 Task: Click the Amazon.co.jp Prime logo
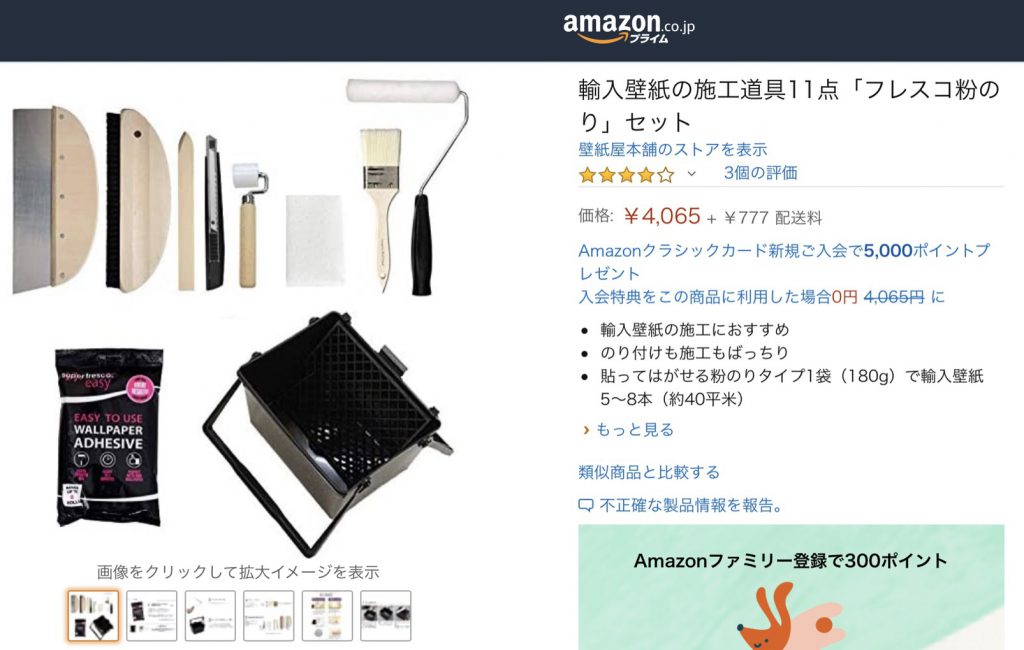[x=628, y=28]
